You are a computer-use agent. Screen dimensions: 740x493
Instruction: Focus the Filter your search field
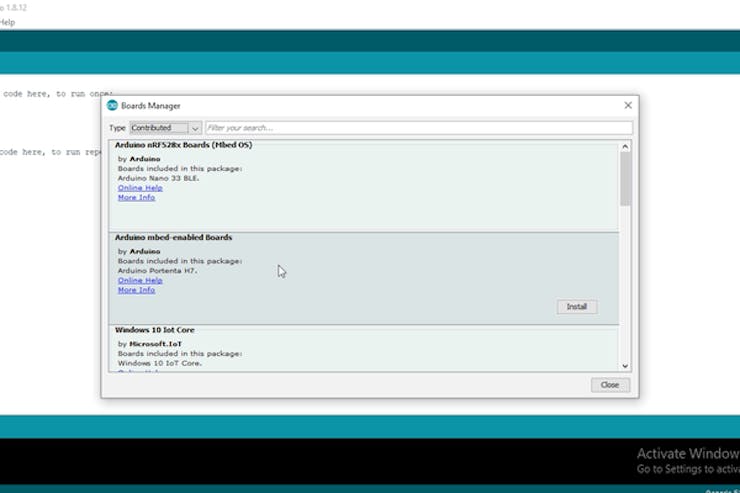tap(419, 128)
